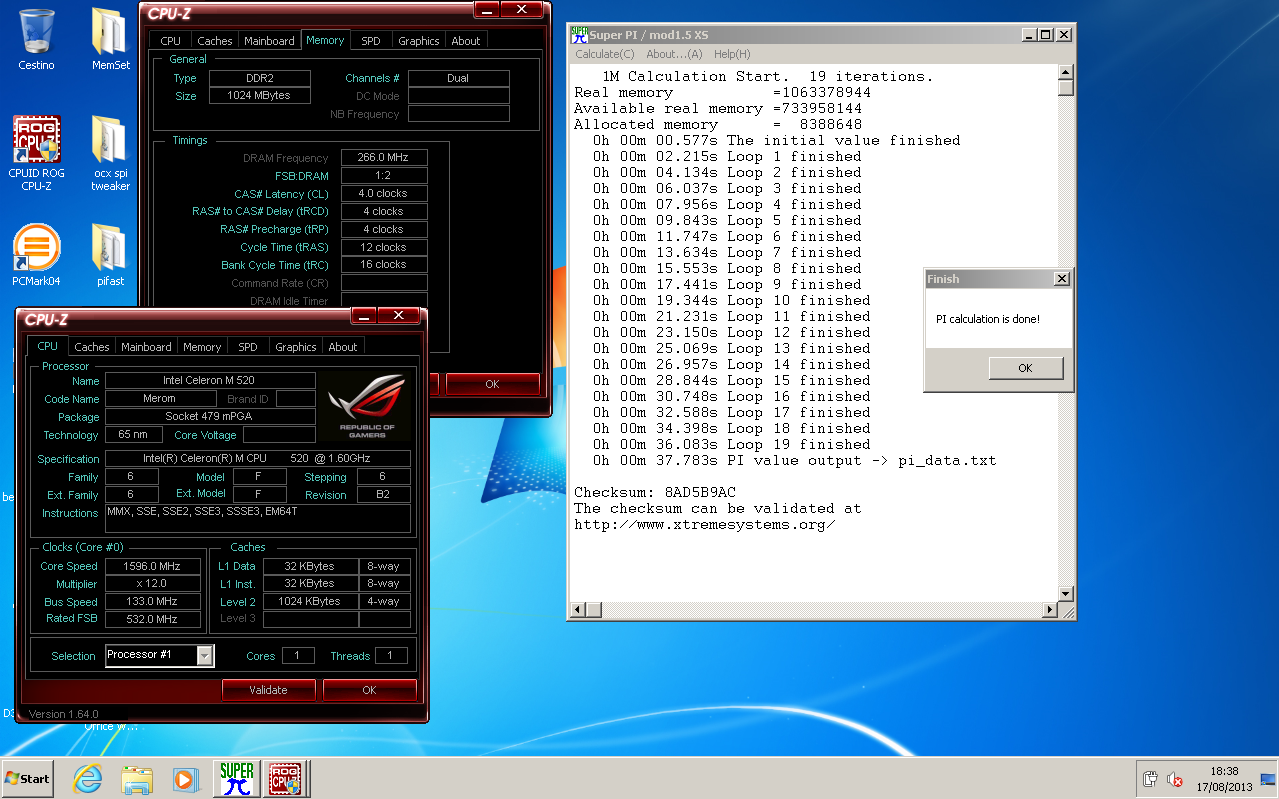Expand the Processor #1 selection dropdown
The height and width of the screenshot is (799, 1279).
point(205,655)
